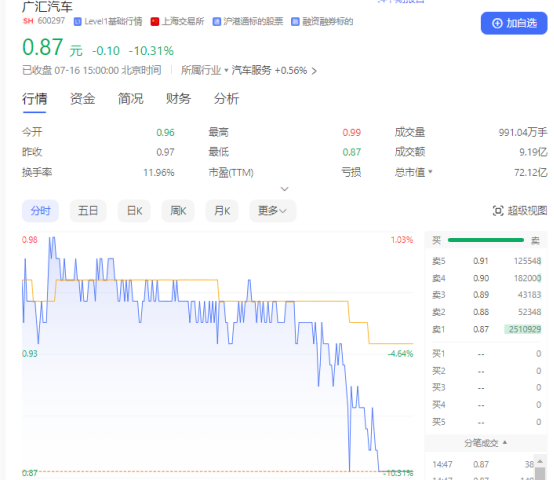Click the 融资融券标的 tag icon
Viewport: 554px width, 480px height.
point(295,22)
